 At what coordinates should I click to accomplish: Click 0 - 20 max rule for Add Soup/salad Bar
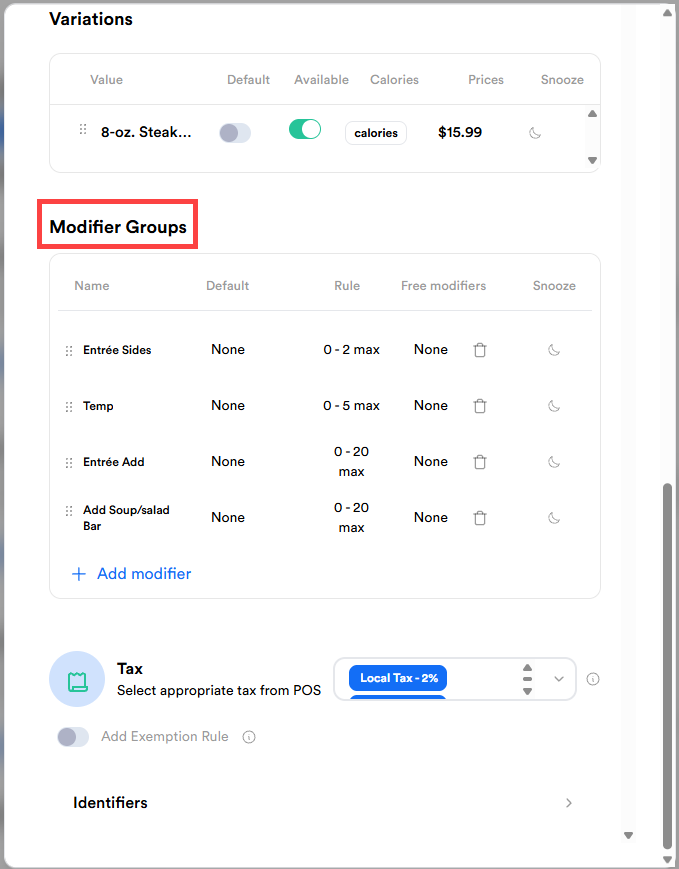click(x=351, y=518)
